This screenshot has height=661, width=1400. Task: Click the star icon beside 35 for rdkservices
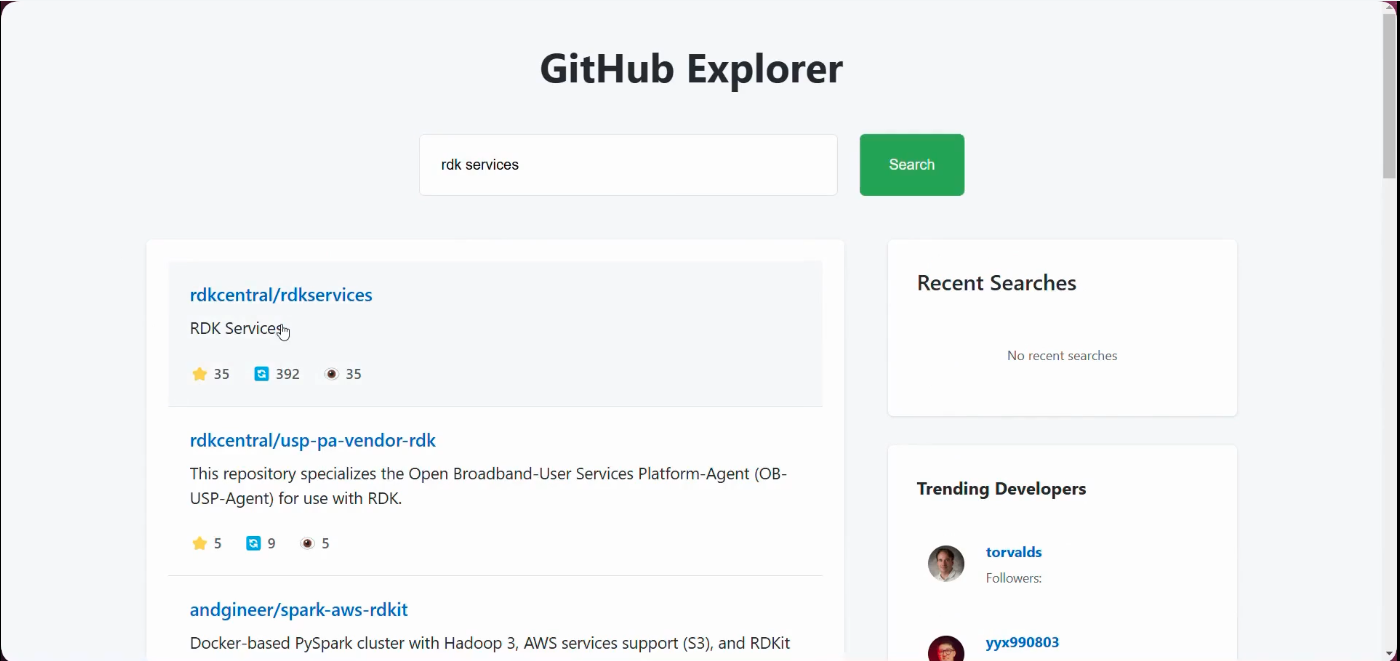coord(199,374)
